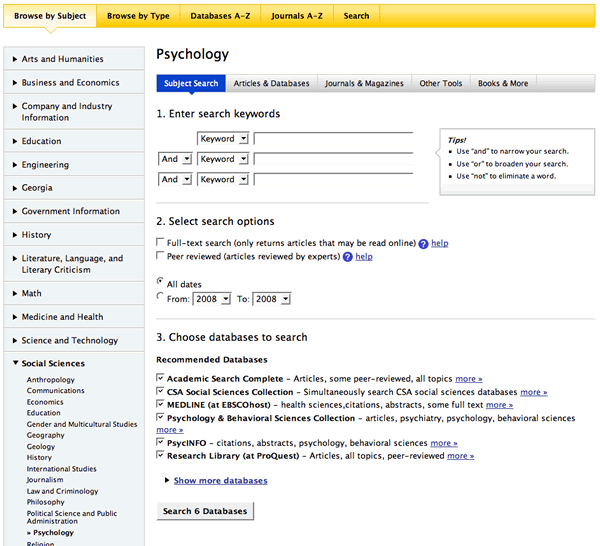The image size is (600, 546).
Task: Select Other Tools tab
Action: click(x=441, y=83)
